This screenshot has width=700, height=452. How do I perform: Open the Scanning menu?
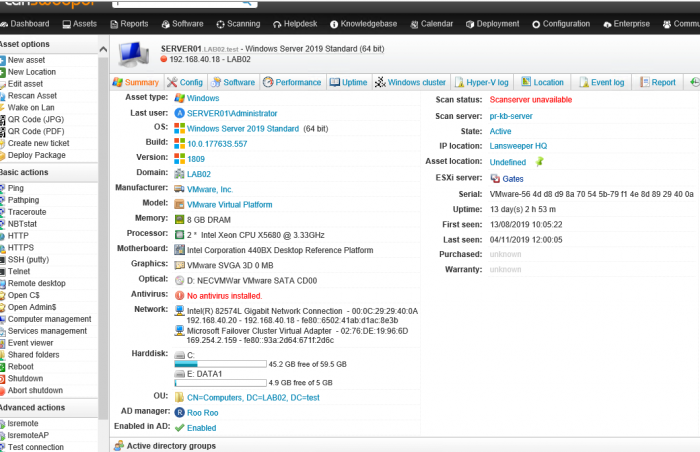coord(238,24)
